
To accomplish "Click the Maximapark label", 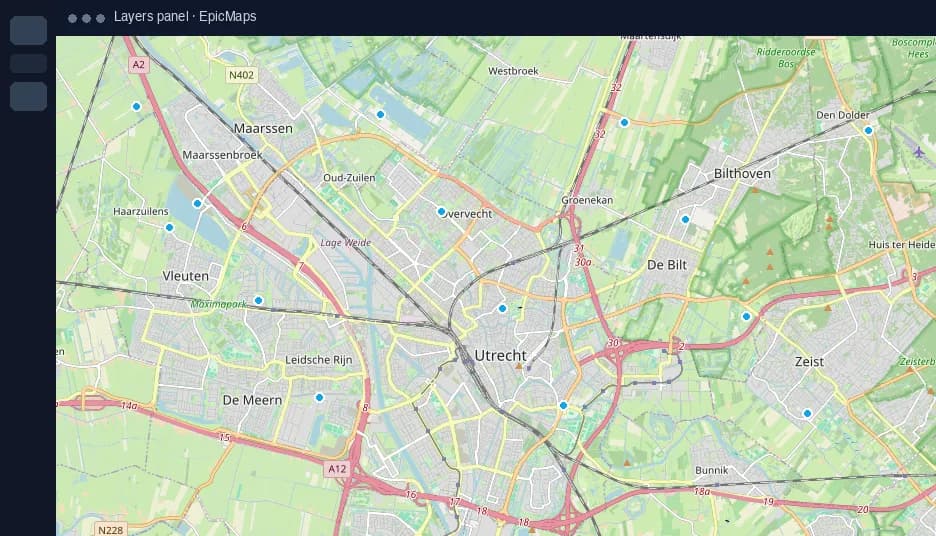I will coord(218,304).
